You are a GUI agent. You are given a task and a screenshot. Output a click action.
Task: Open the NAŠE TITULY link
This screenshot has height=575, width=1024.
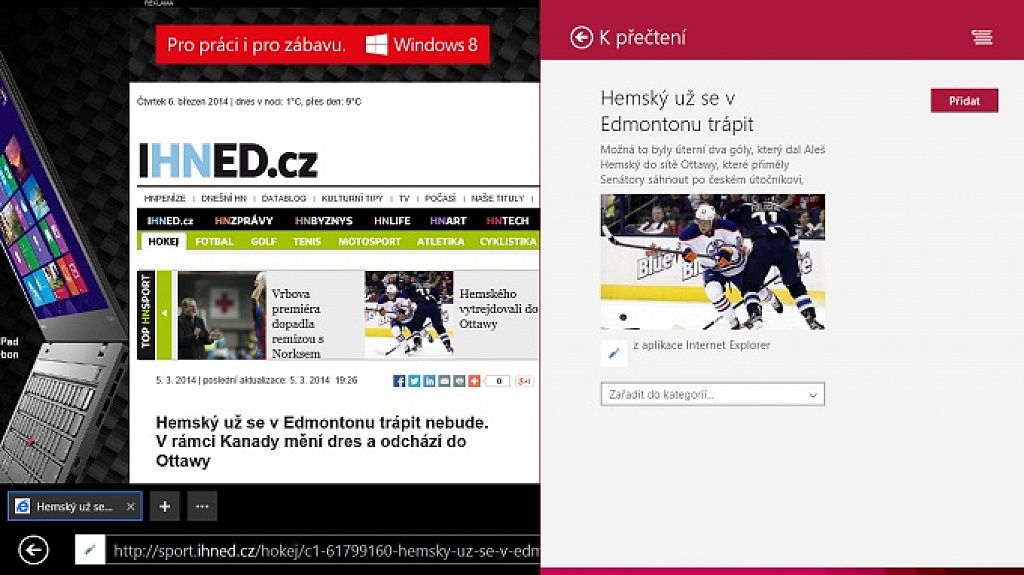pos(498,198)
